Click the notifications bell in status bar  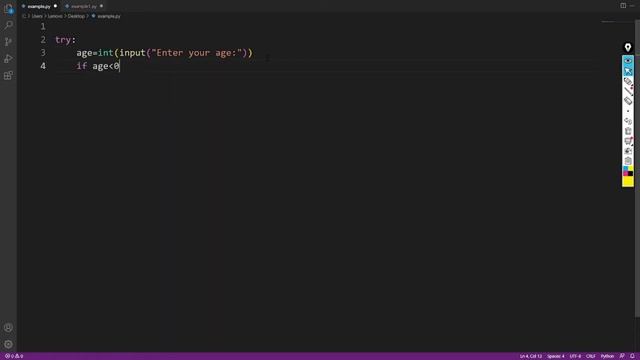[632, 356]
